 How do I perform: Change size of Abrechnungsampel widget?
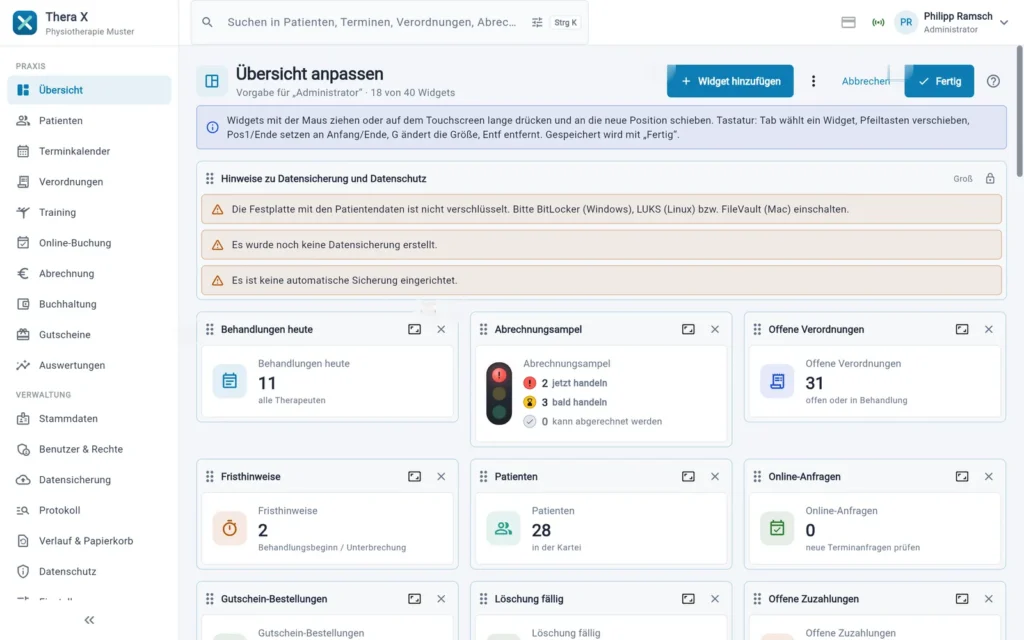(x=688, y=329)
